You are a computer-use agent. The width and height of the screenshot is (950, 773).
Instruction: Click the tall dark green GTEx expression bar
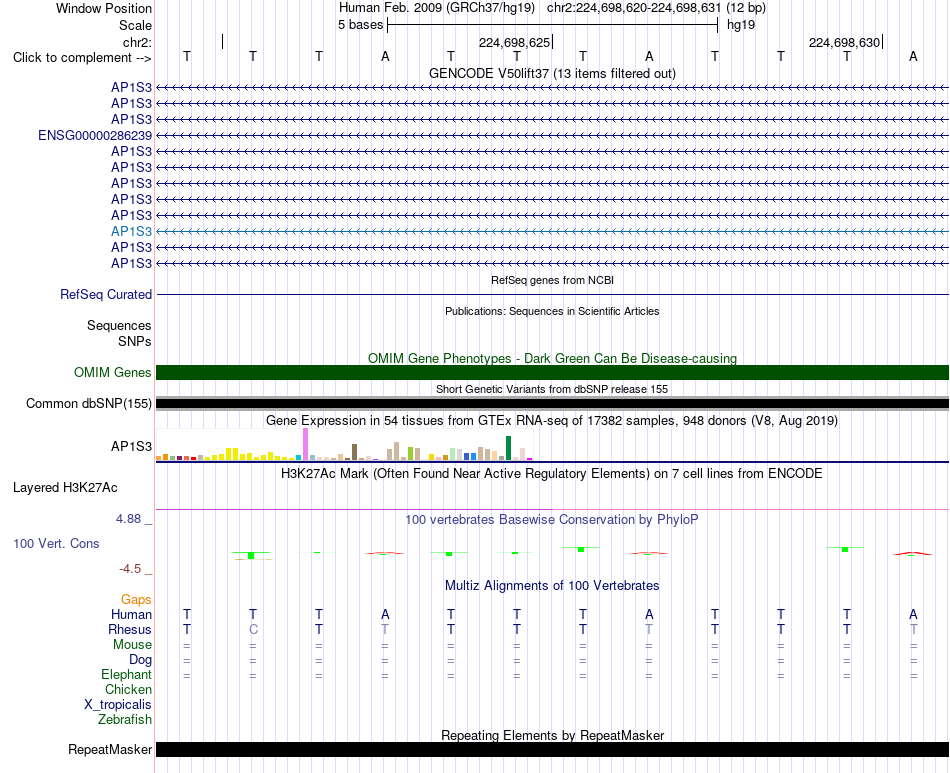(x=508, y=448)
